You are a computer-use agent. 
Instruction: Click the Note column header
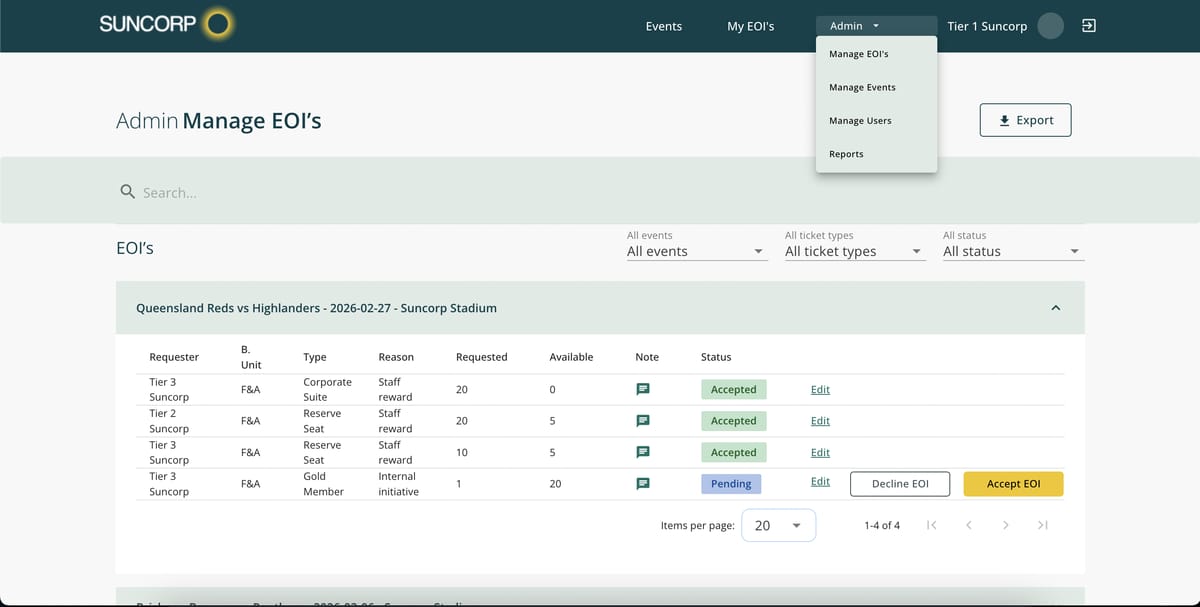(647, 357)
